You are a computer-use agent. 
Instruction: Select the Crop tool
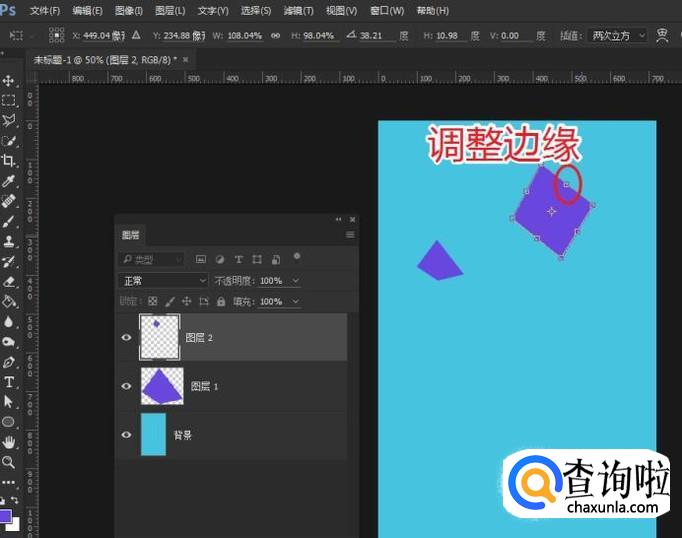(x=9, y=160)
